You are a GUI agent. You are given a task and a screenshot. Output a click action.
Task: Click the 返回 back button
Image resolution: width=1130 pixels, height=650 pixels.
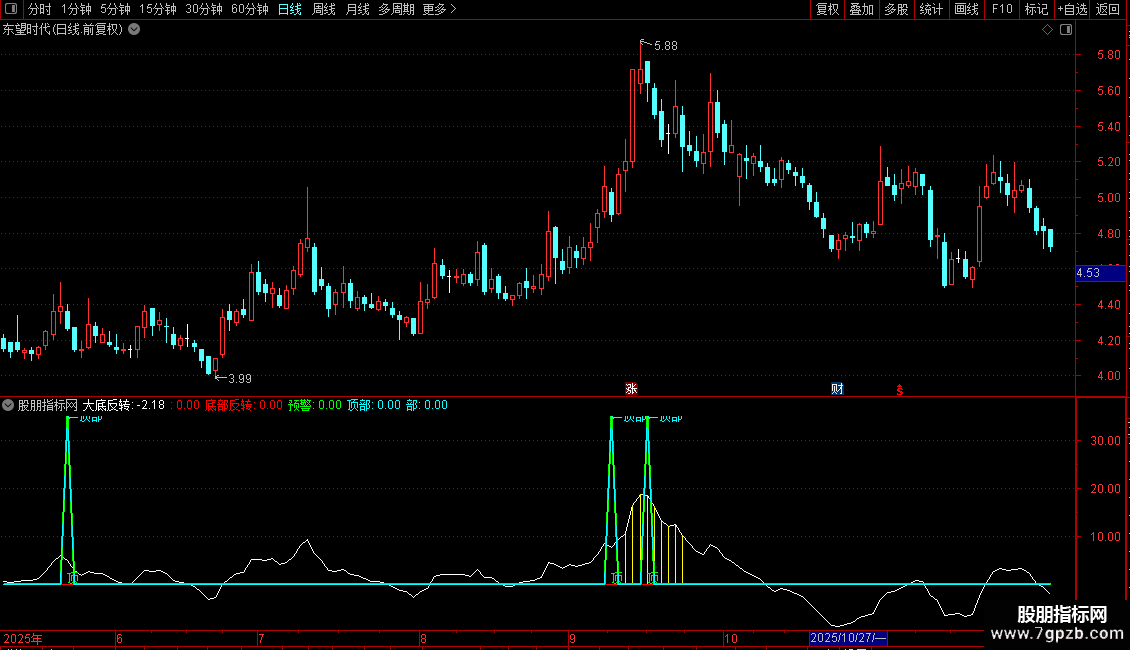tap(1108, 9)
